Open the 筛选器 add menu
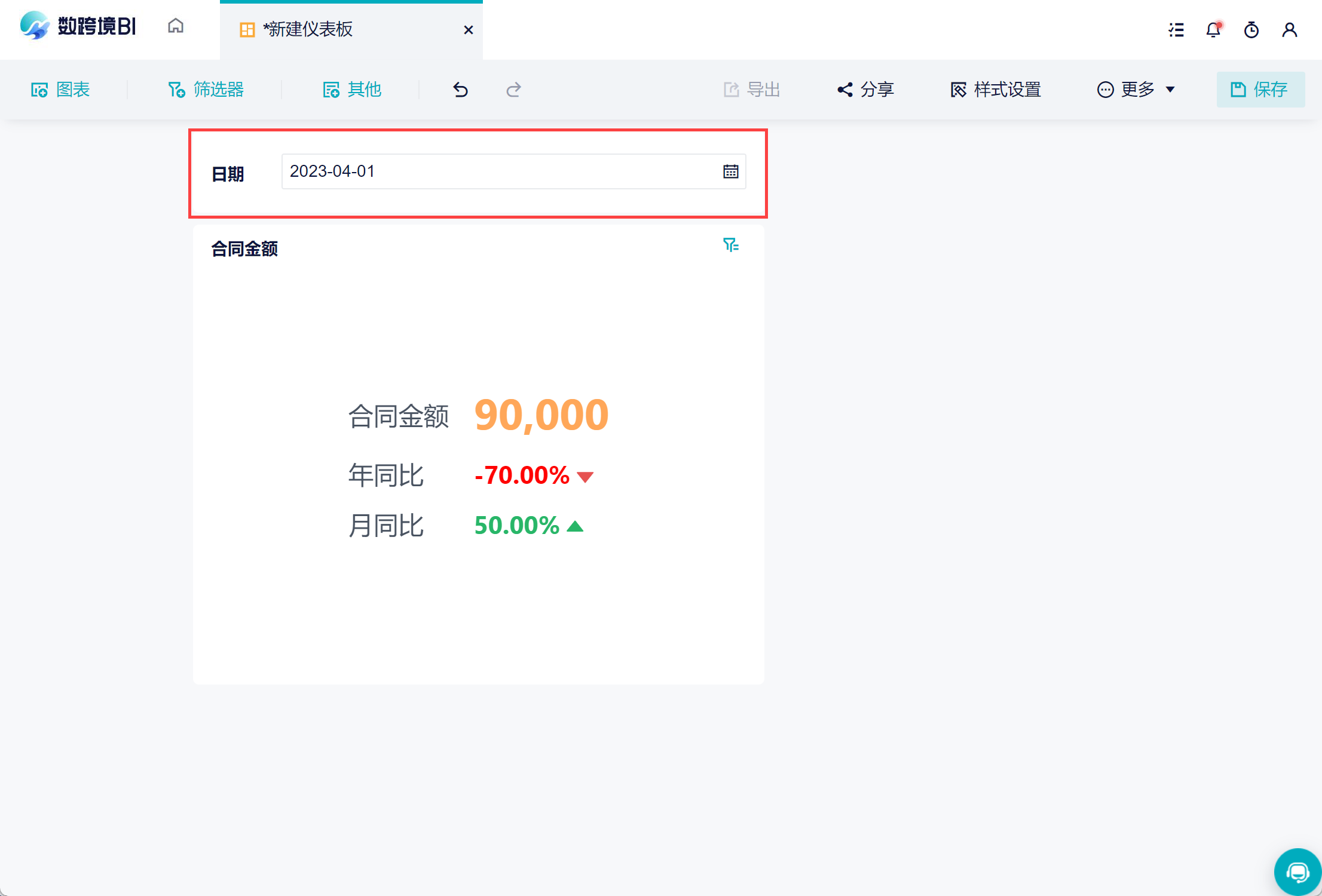The image size is (1322, 896). (x=206, y=90)
